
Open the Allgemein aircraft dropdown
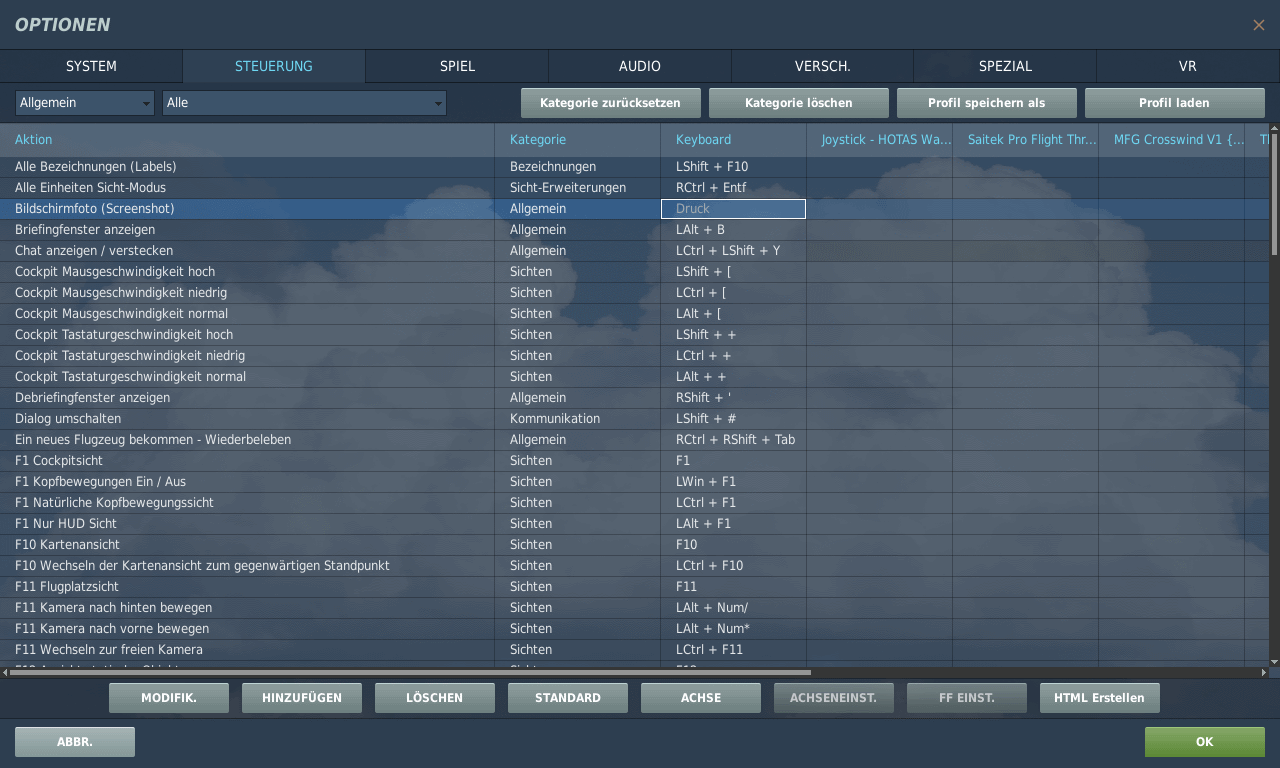coord(84,103)
